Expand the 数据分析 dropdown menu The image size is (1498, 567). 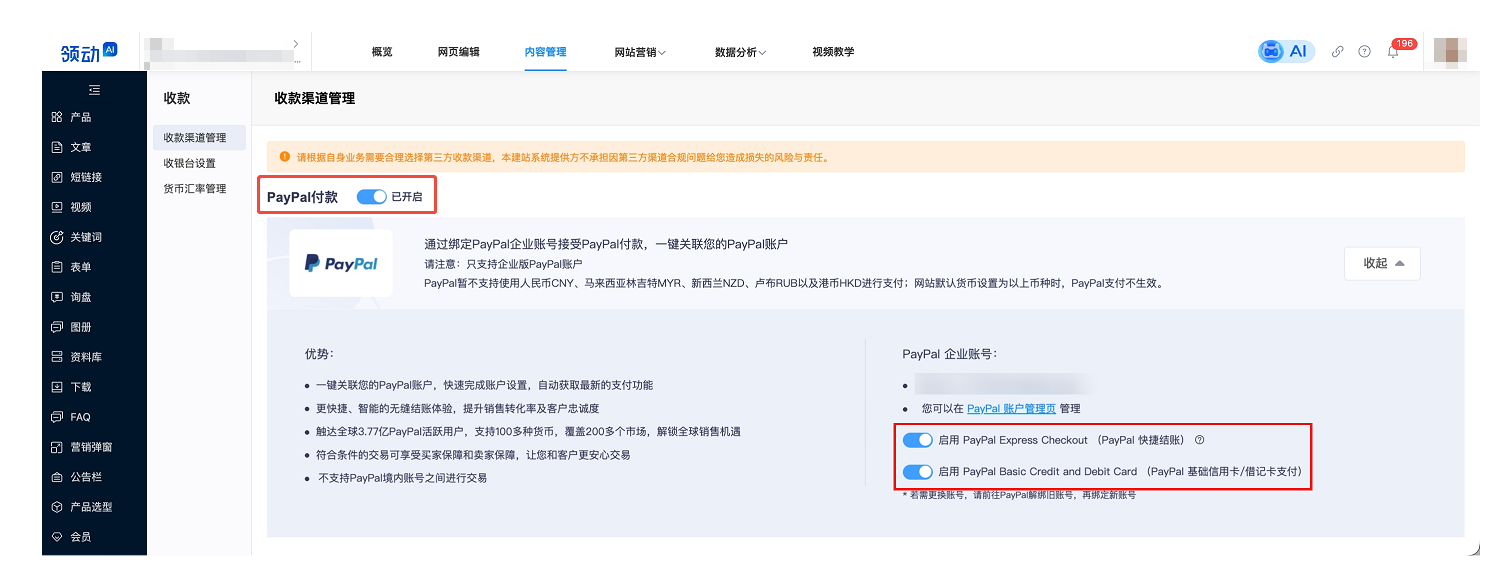[741, 52]
